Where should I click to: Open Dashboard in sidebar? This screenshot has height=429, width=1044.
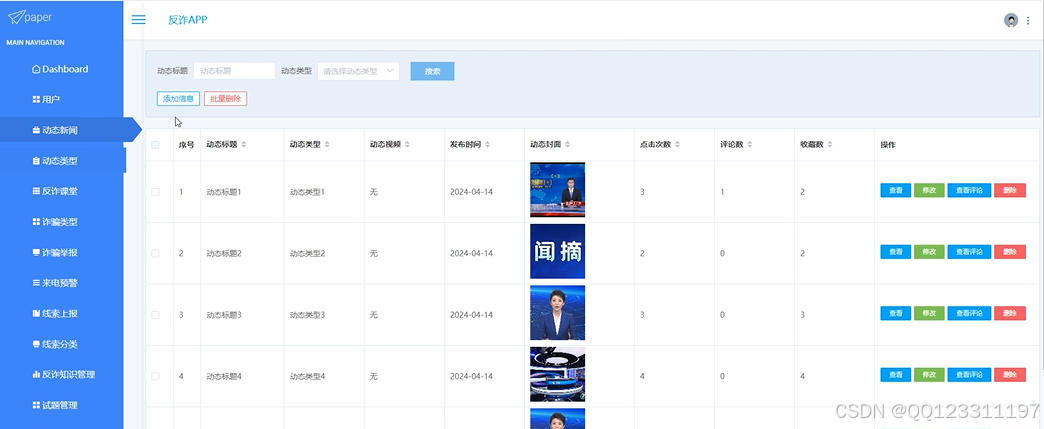click(x=61, y=69)
